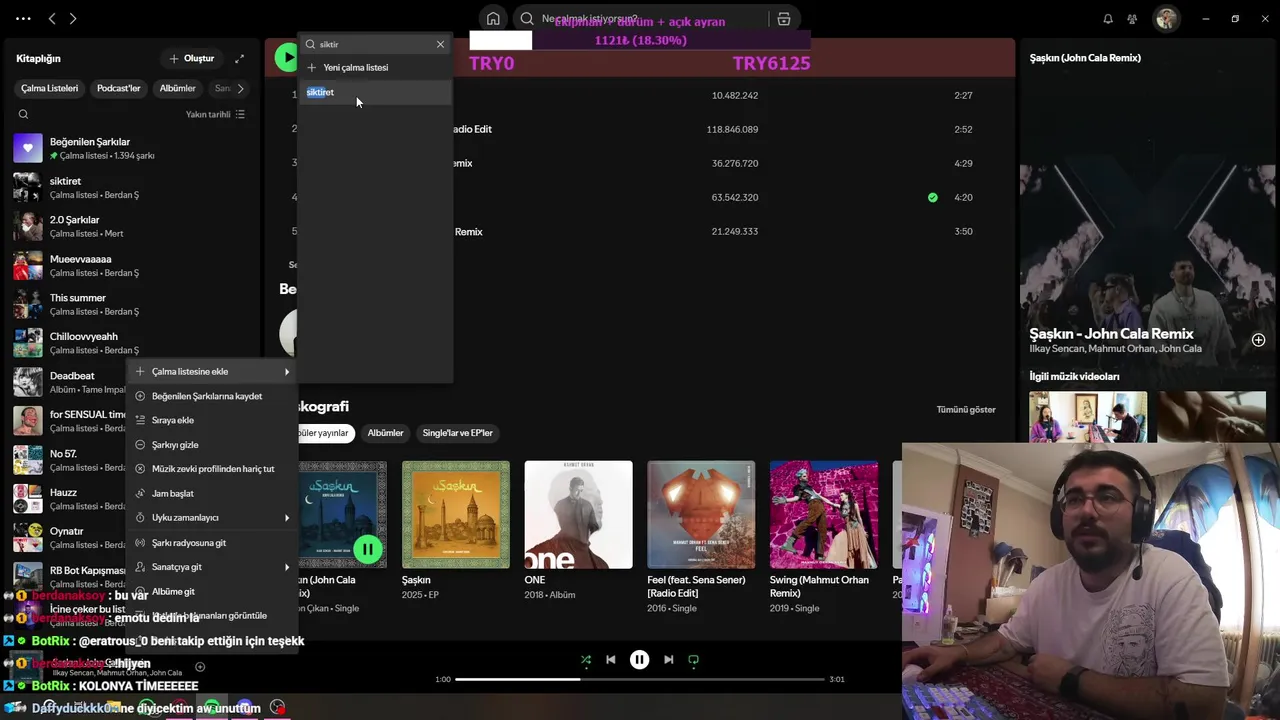Select track row with 10.482.242 plays
Viewport: 1280px width, 720px height.
pyautogui.click(x=640, y=95)
